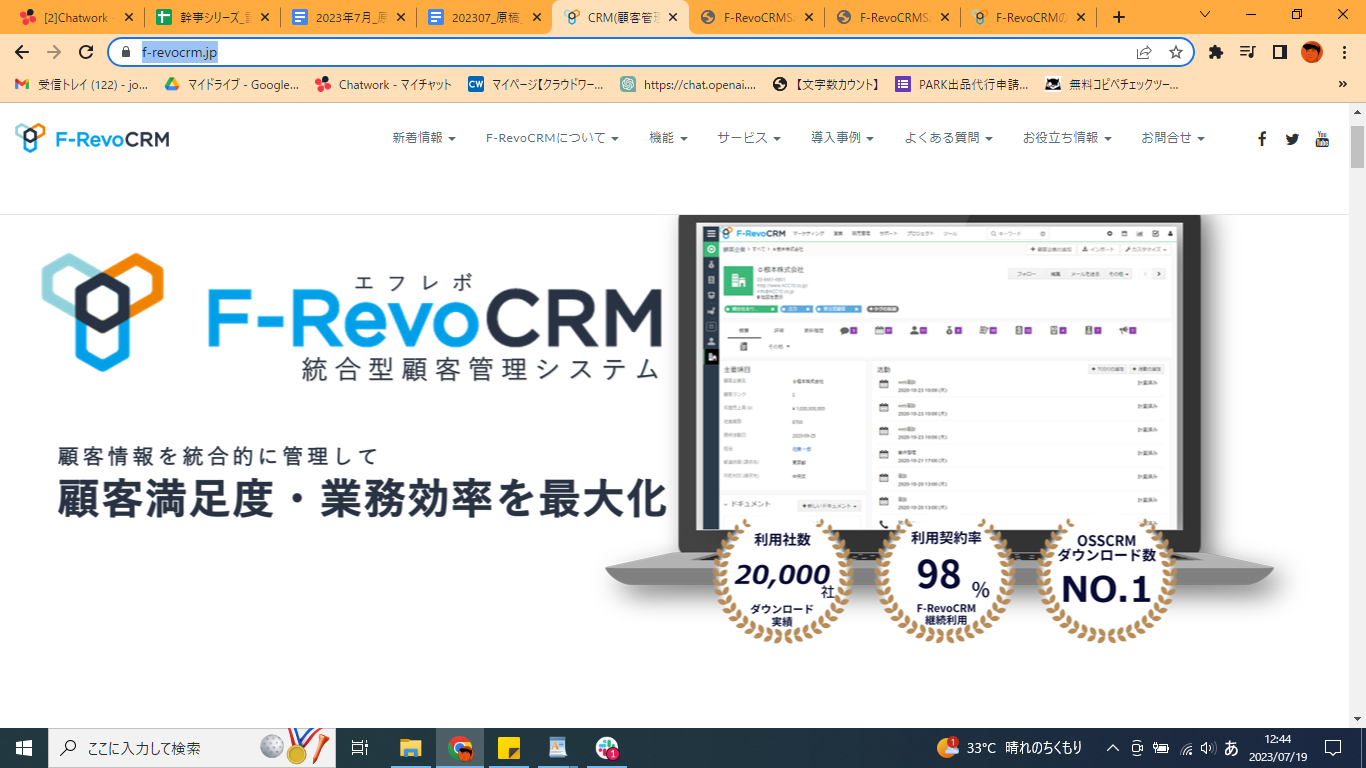The height and width of the screenshot is (768, 1366).
Task: Switch to first F-RevoCRMSa tab
Action: click(758, 17)
